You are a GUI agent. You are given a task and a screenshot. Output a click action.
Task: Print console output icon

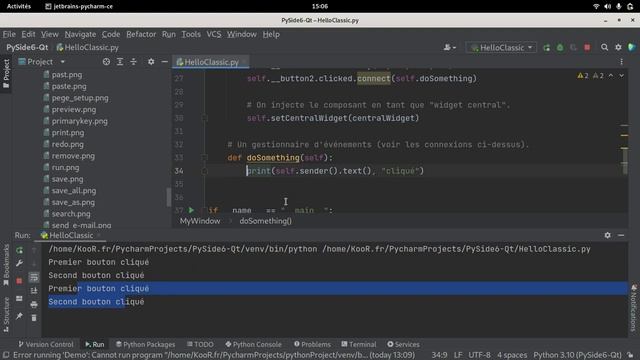click(34, 304)
